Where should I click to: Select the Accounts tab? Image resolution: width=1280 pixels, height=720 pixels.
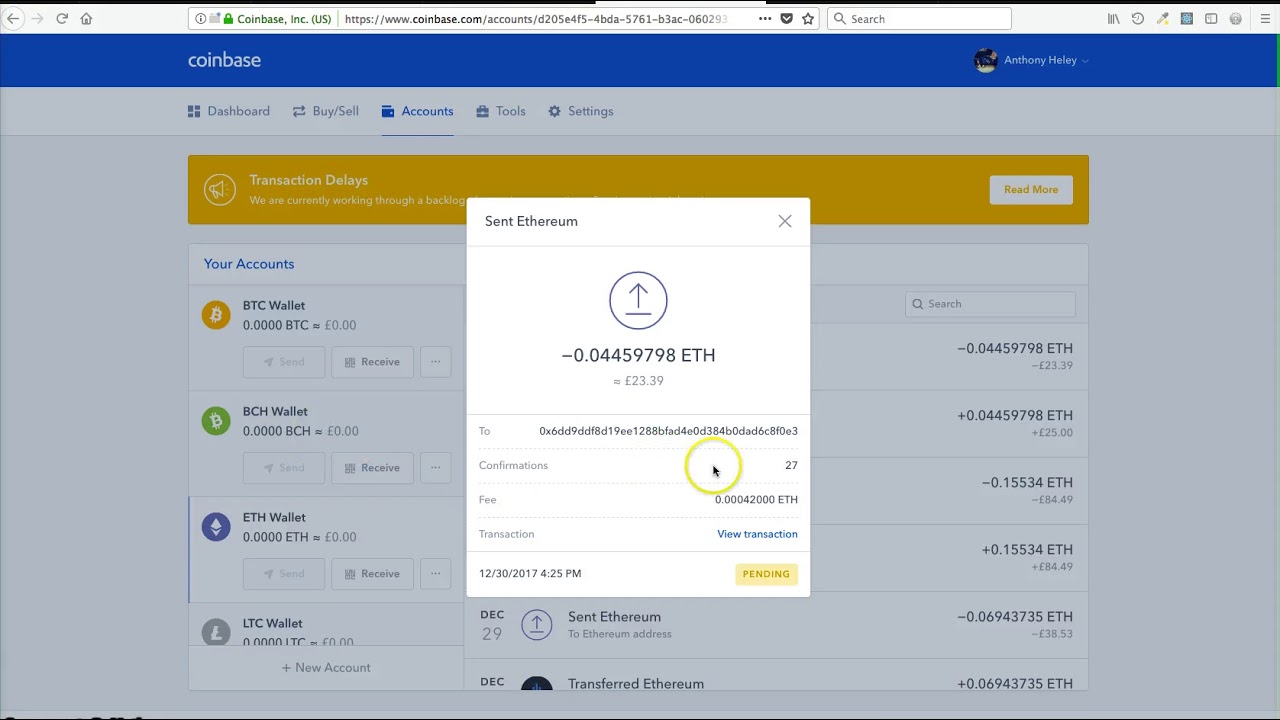click(417, 111)
